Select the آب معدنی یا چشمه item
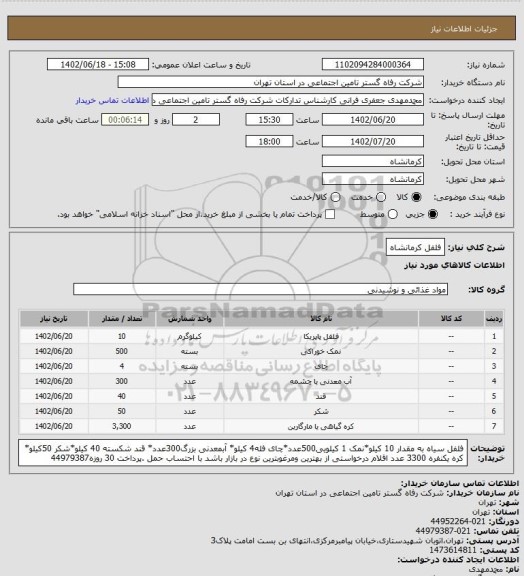This screenshot has height=576, width=524. [321, 381]
